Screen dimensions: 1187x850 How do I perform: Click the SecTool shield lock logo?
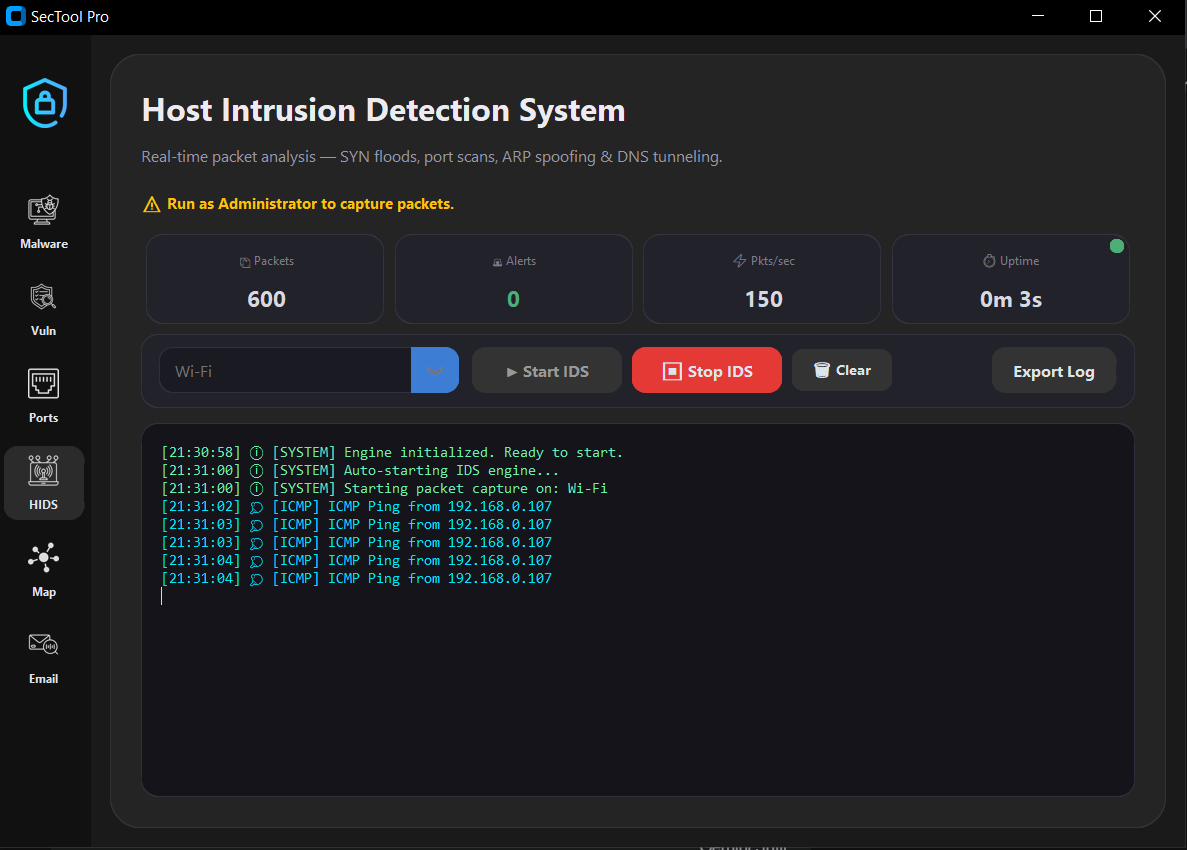(x=45, y=103)
